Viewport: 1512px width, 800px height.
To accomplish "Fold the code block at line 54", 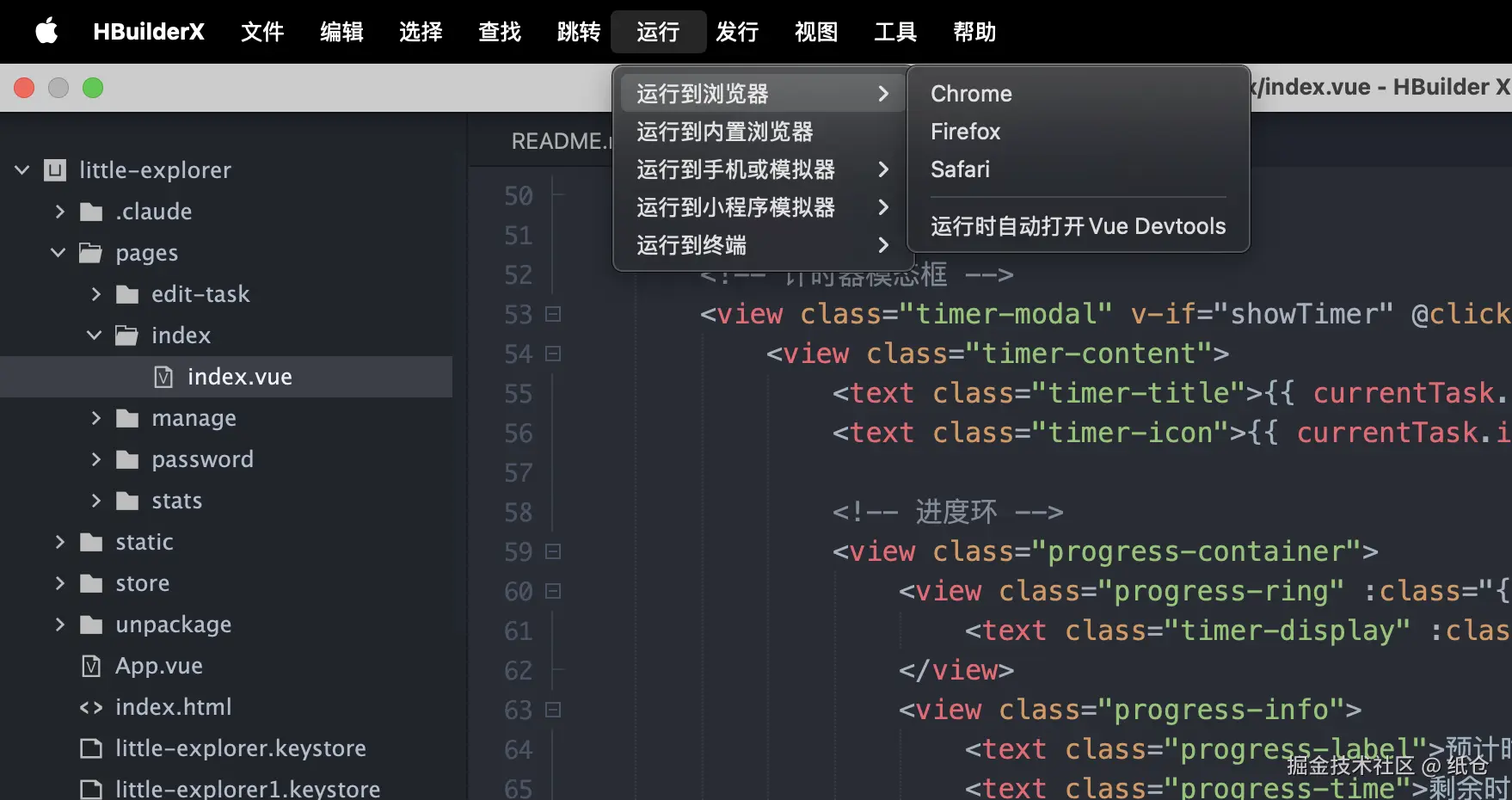I will pyautogui.click(x=554, y=354).
